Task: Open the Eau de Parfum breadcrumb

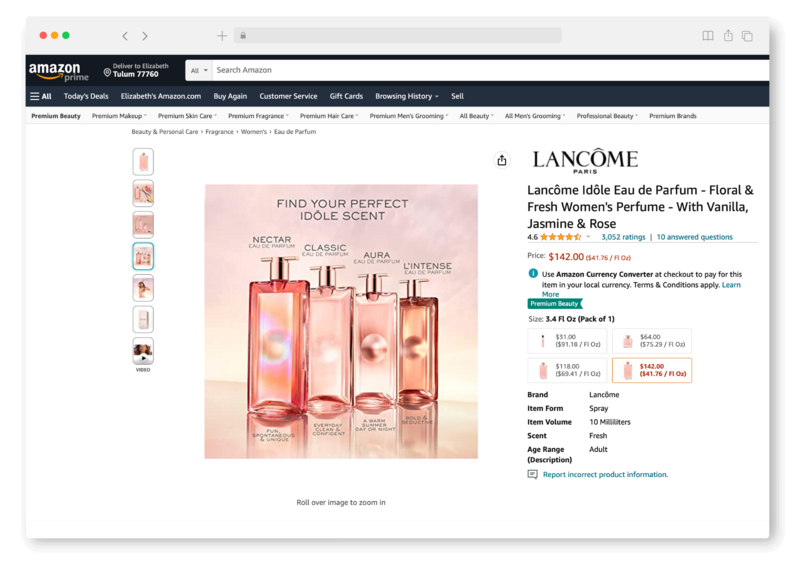Action: coord(295,132)
